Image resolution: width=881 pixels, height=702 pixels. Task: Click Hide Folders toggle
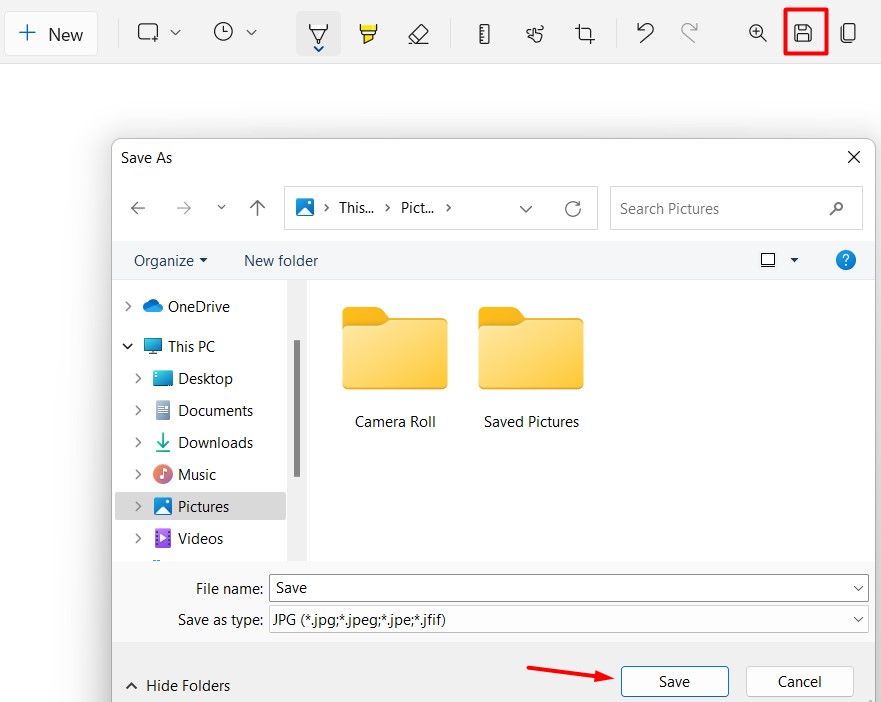[x=177, y=686]
